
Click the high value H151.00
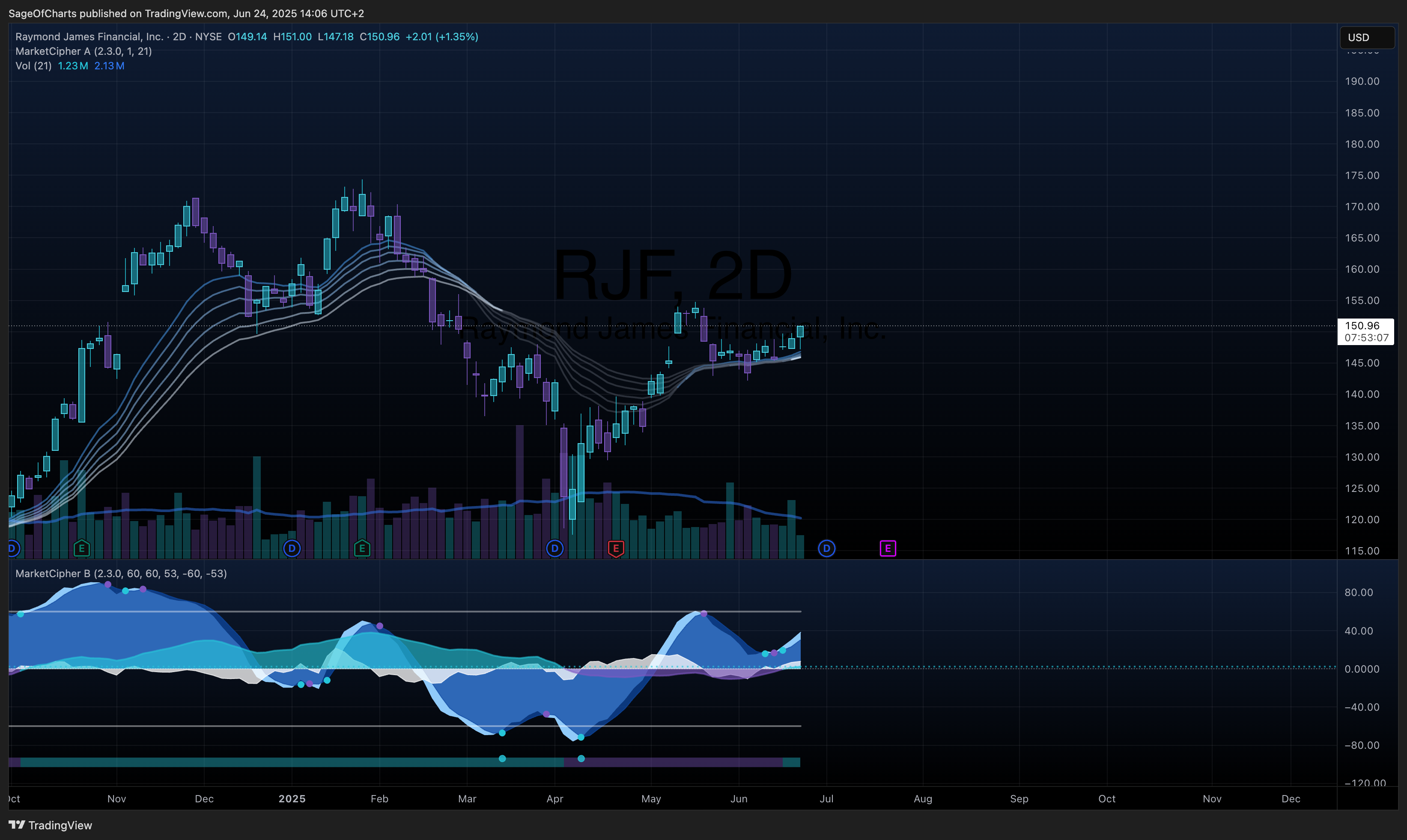(x=292, y=37)
